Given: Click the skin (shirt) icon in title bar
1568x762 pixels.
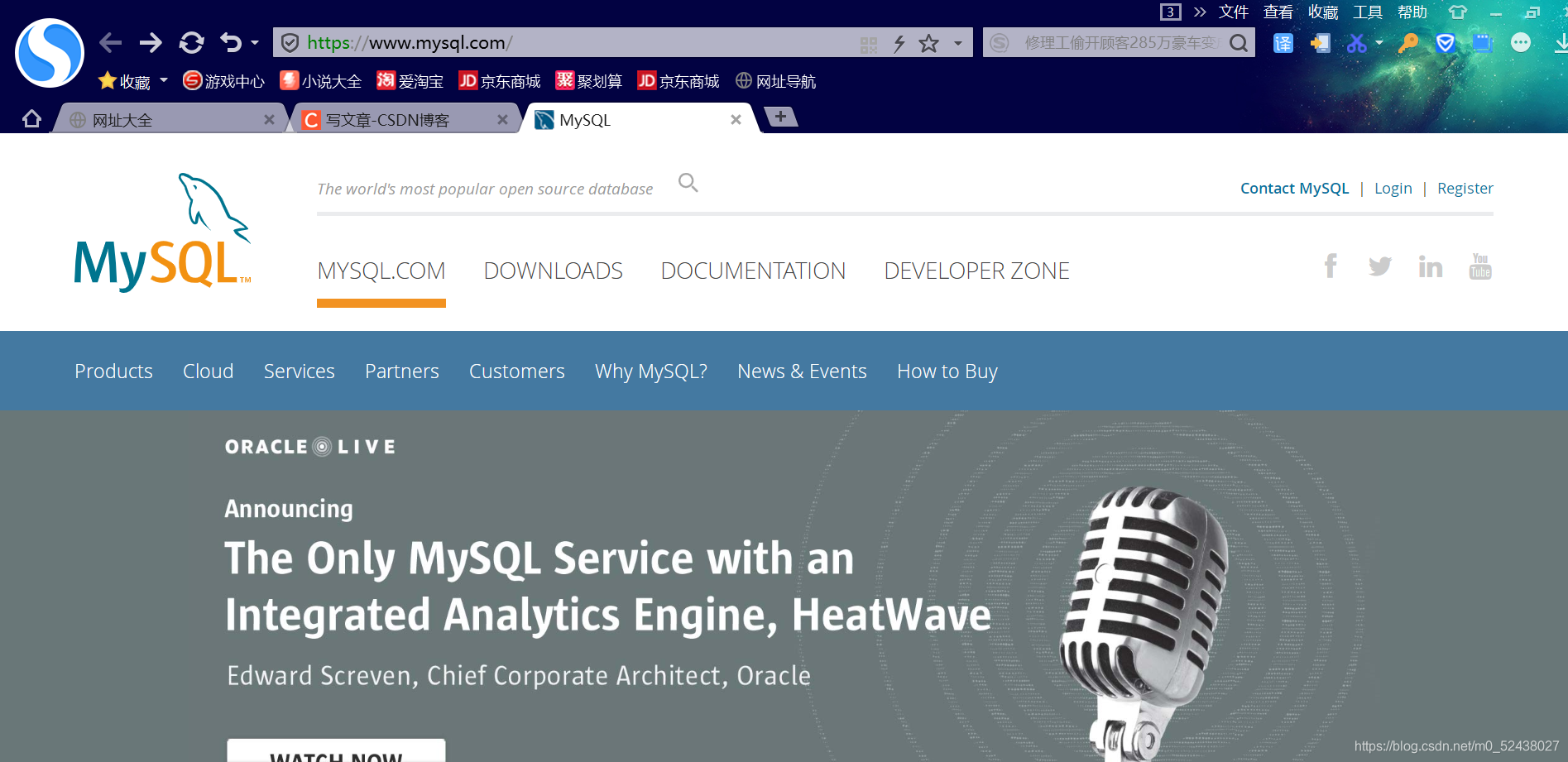Looking at the screenshot, I should [x=1457, y=12].
